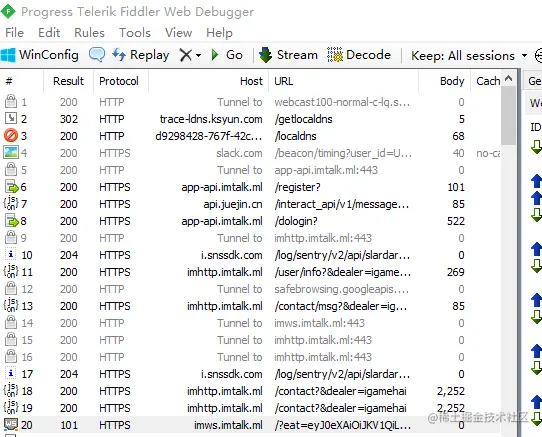The height and width of the screenshot is (437, 542).
Task: Click host slack.com
Action: tap(239, 153)
